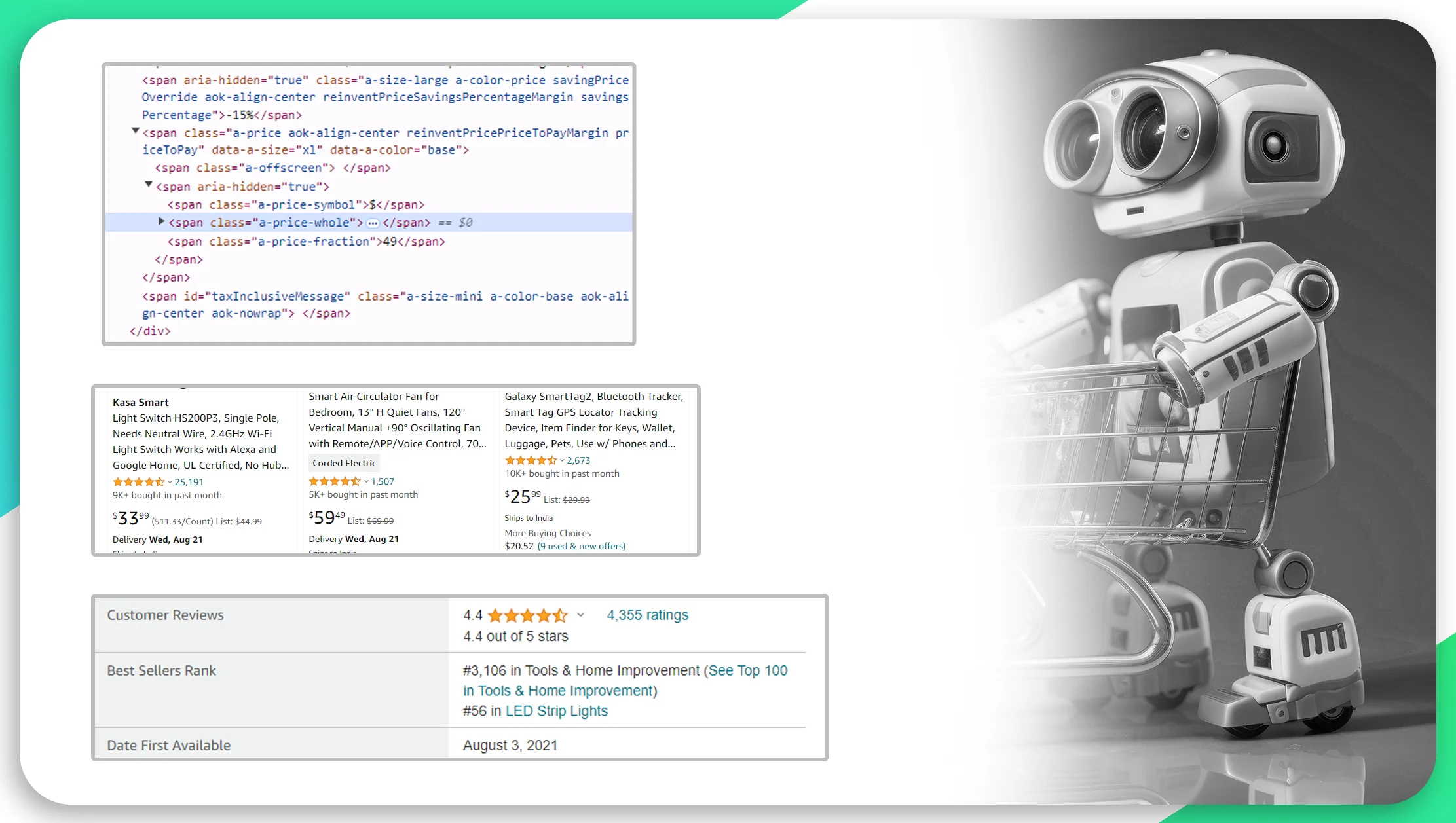Expand the a-price-whole span
This screenshot has height=823, width=1456.
162,223
